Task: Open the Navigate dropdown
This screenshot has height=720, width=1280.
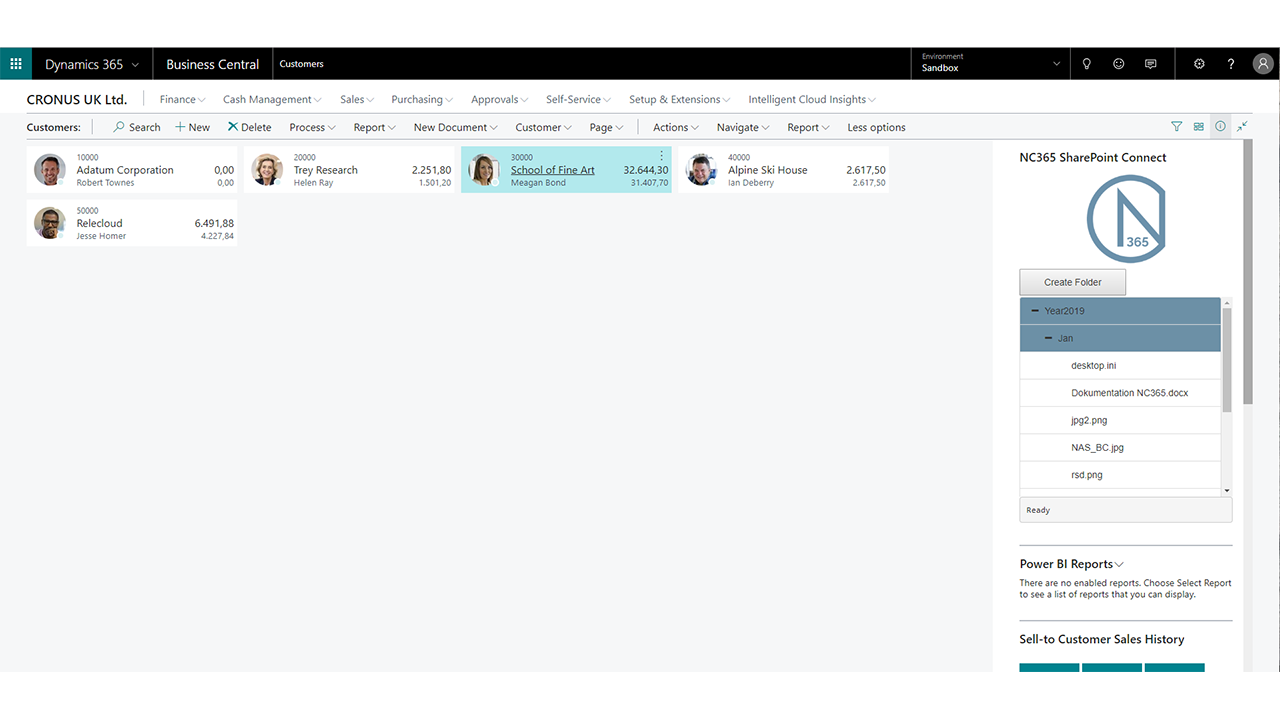Action: point(743,127)
